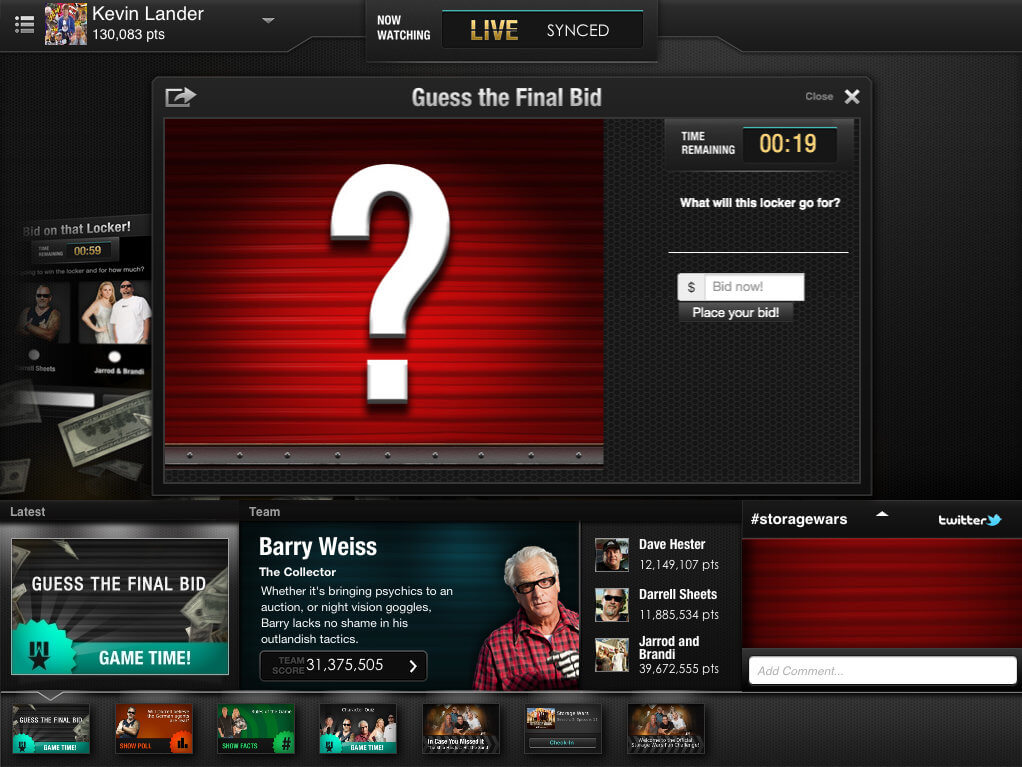
Task: Close the Guess the Final Bid dialog
Action: 851,97
